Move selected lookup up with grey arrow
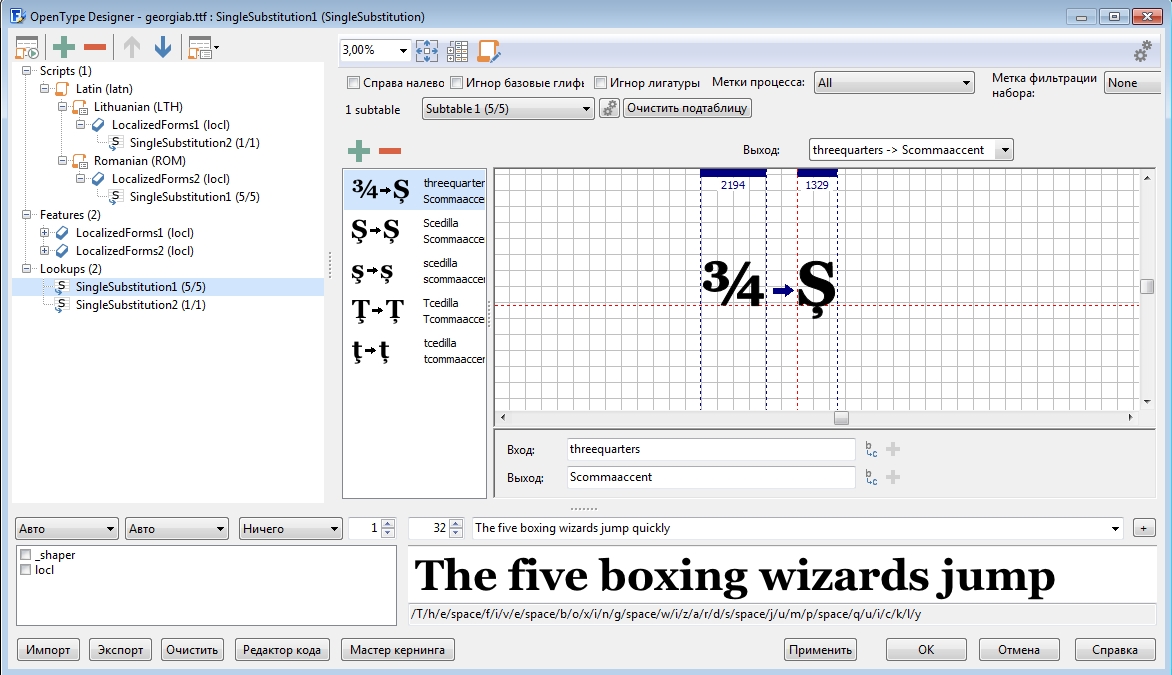This screenshot has height=675, width=1172. coord(132,47)
